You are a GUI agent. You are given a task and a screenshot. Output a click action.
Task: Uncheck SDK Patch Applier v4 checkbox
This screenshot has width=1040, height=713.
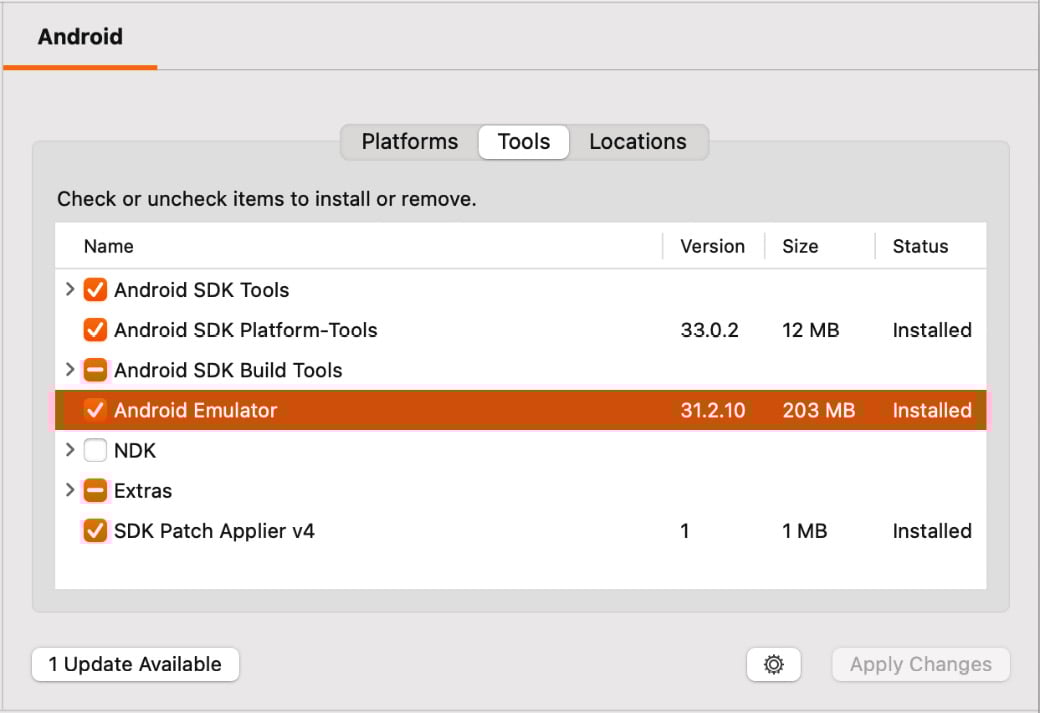(95, 531)
